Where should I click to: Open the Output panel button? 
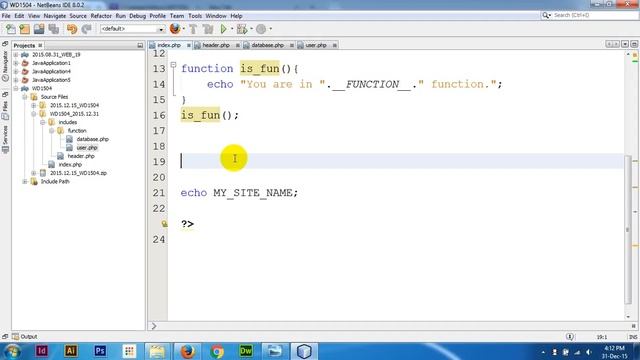24,337
